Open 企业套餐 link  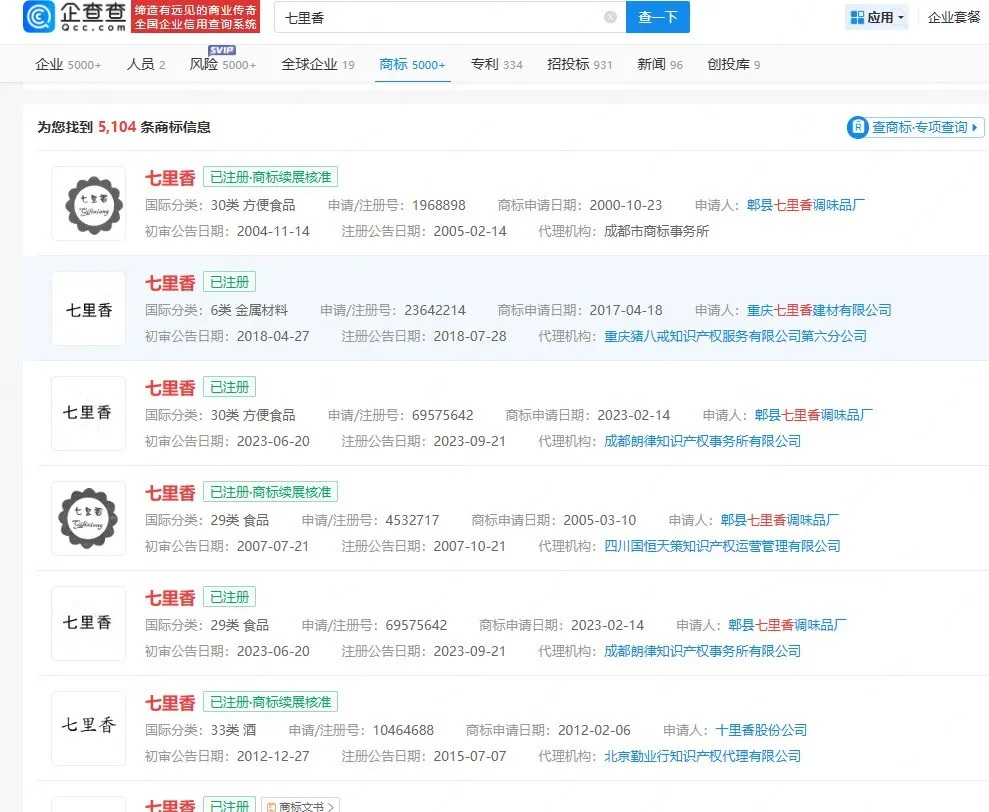954,18
